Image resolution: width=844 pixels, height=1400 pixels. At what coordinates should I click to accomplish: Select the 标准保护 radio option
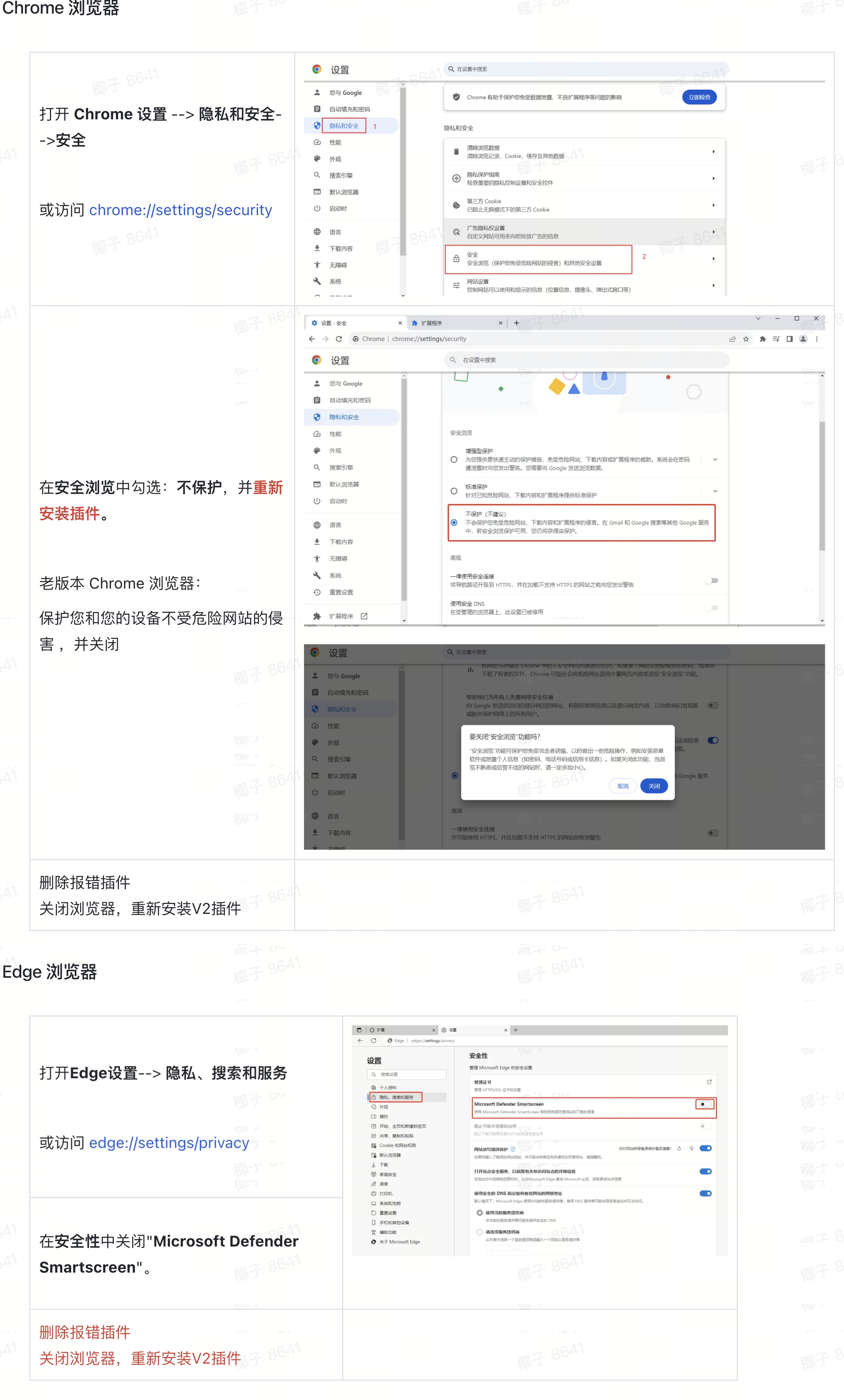tap(454, 490)
